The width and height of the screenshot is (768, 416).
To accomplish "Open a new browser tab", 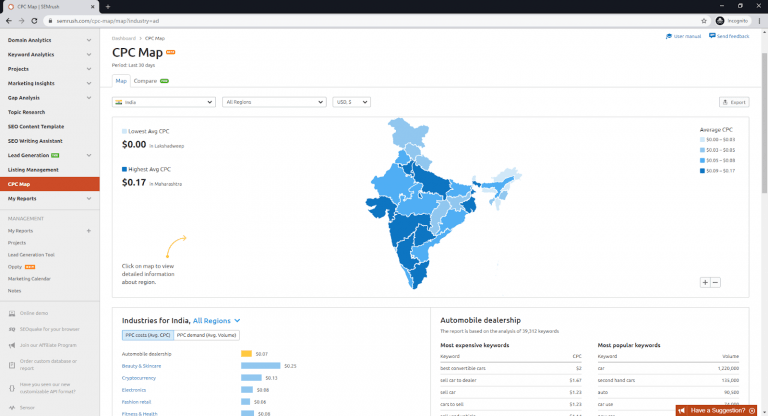I will click(108, 7).
